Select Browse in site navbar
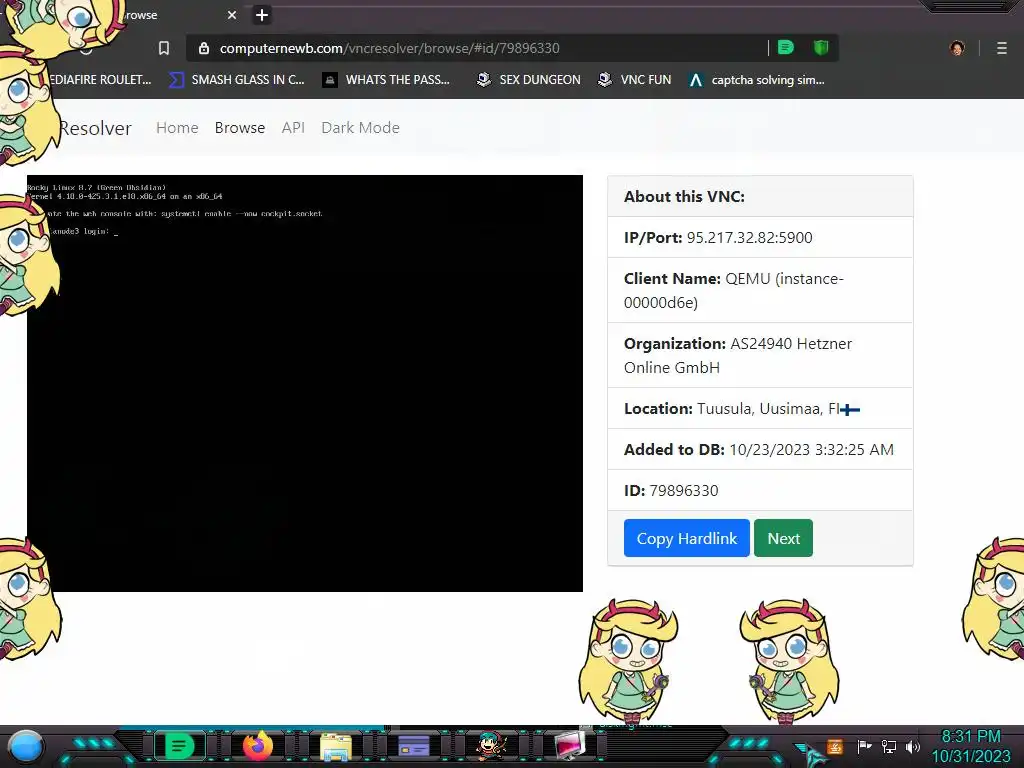Viewport: 1024px width, 768px height. (240, 127)
